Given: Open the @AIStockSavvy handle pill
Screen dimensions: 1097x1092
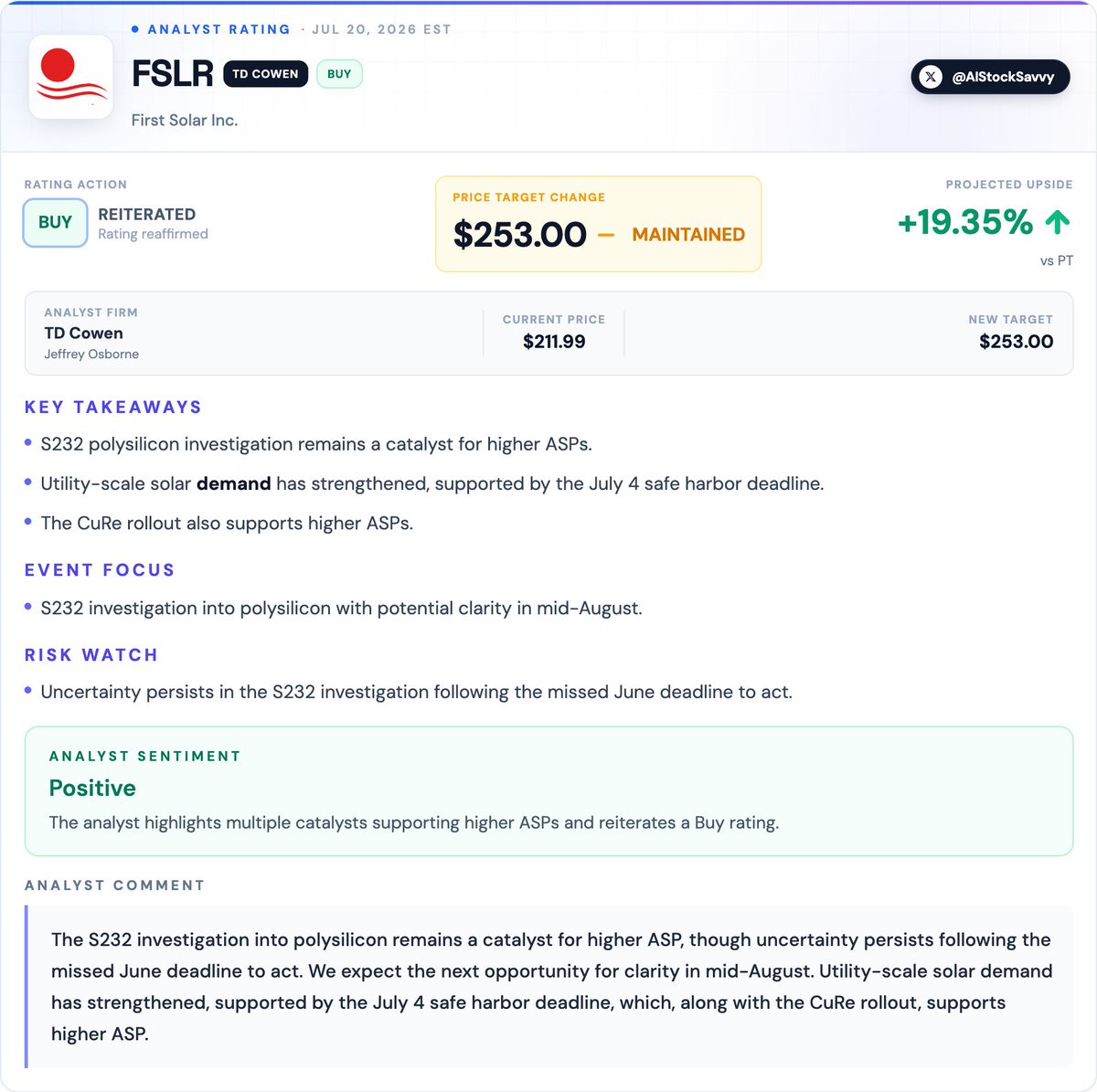Looking at the screenshot, I should [x=990, y=77].
